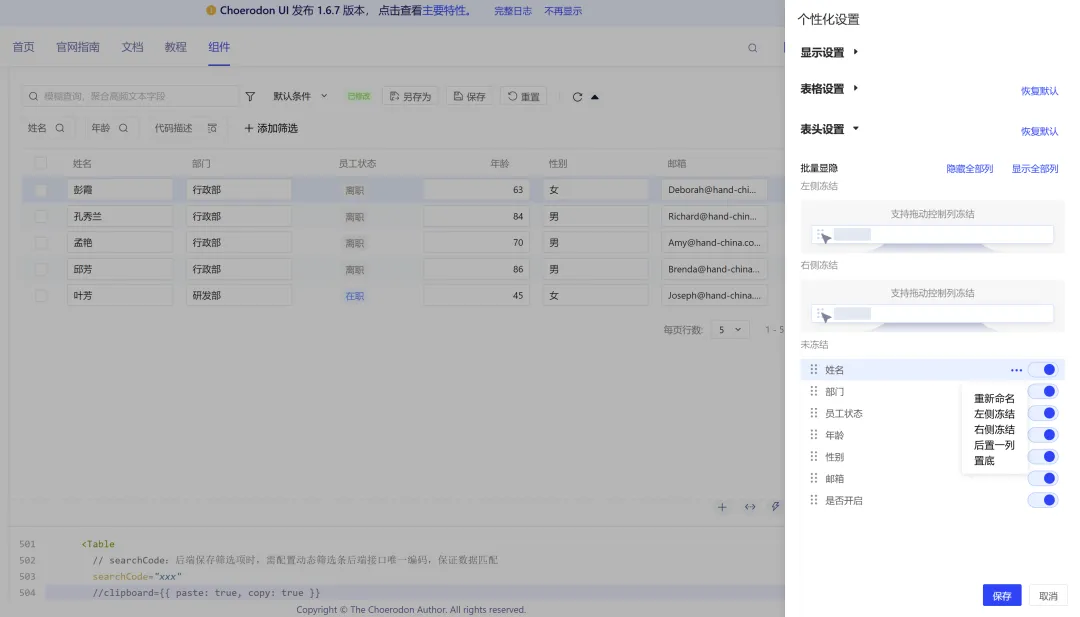
Task: Toggle visibility switch for 性别 column
Action: pyautogui.click(x=1042, y=457)
